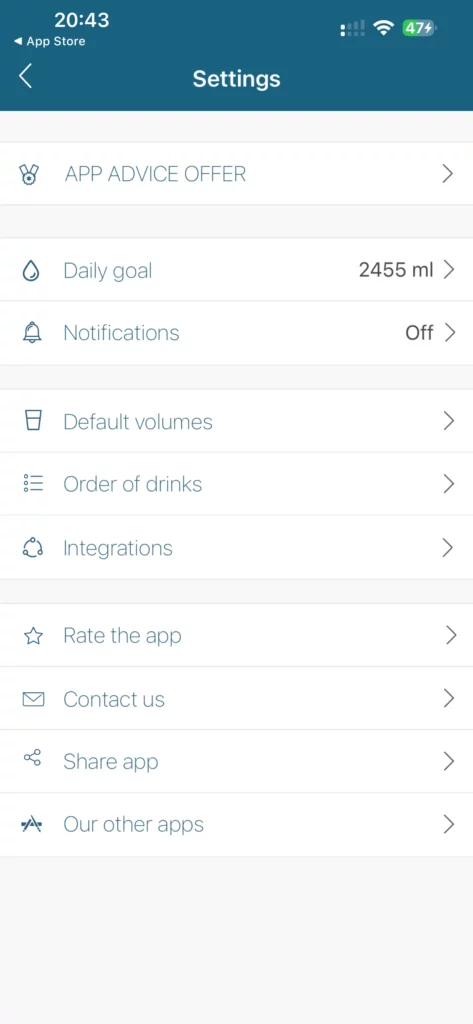The height and width of the screenshot is (1024, 473).
Task: Select the Share app label
Action: (110, 762)
